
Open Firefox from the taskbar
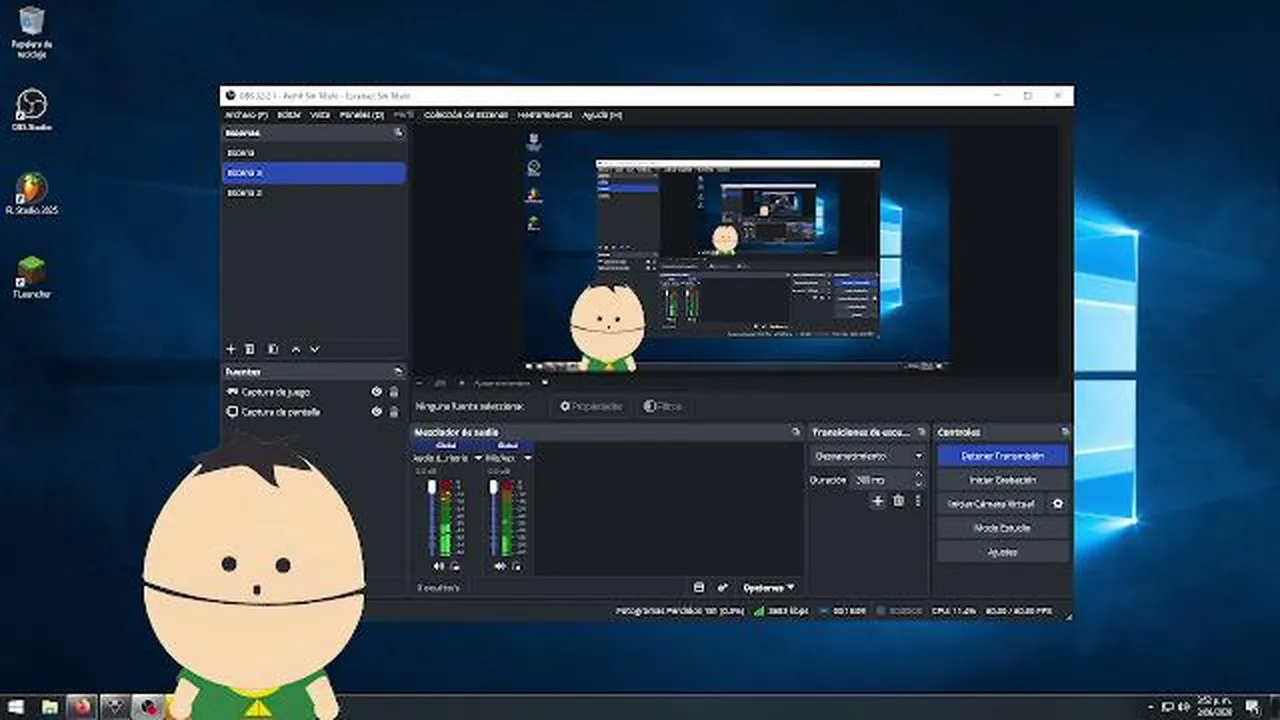[x=82, y=707]
